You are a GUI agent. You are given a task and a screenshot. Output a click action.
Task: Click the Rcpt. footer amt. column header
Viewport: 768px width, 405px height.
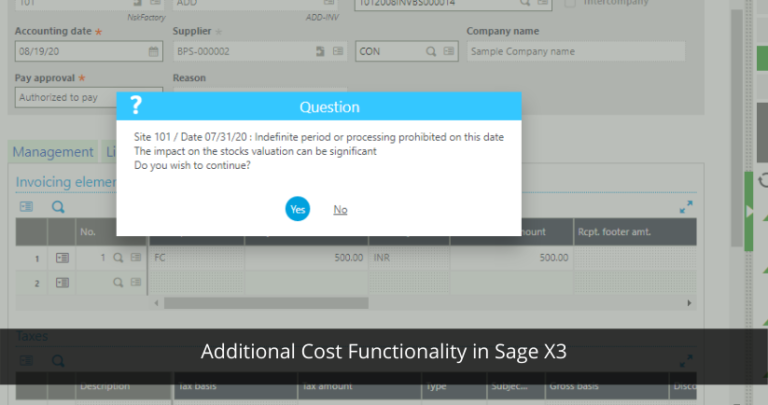(x=635, y=232)
